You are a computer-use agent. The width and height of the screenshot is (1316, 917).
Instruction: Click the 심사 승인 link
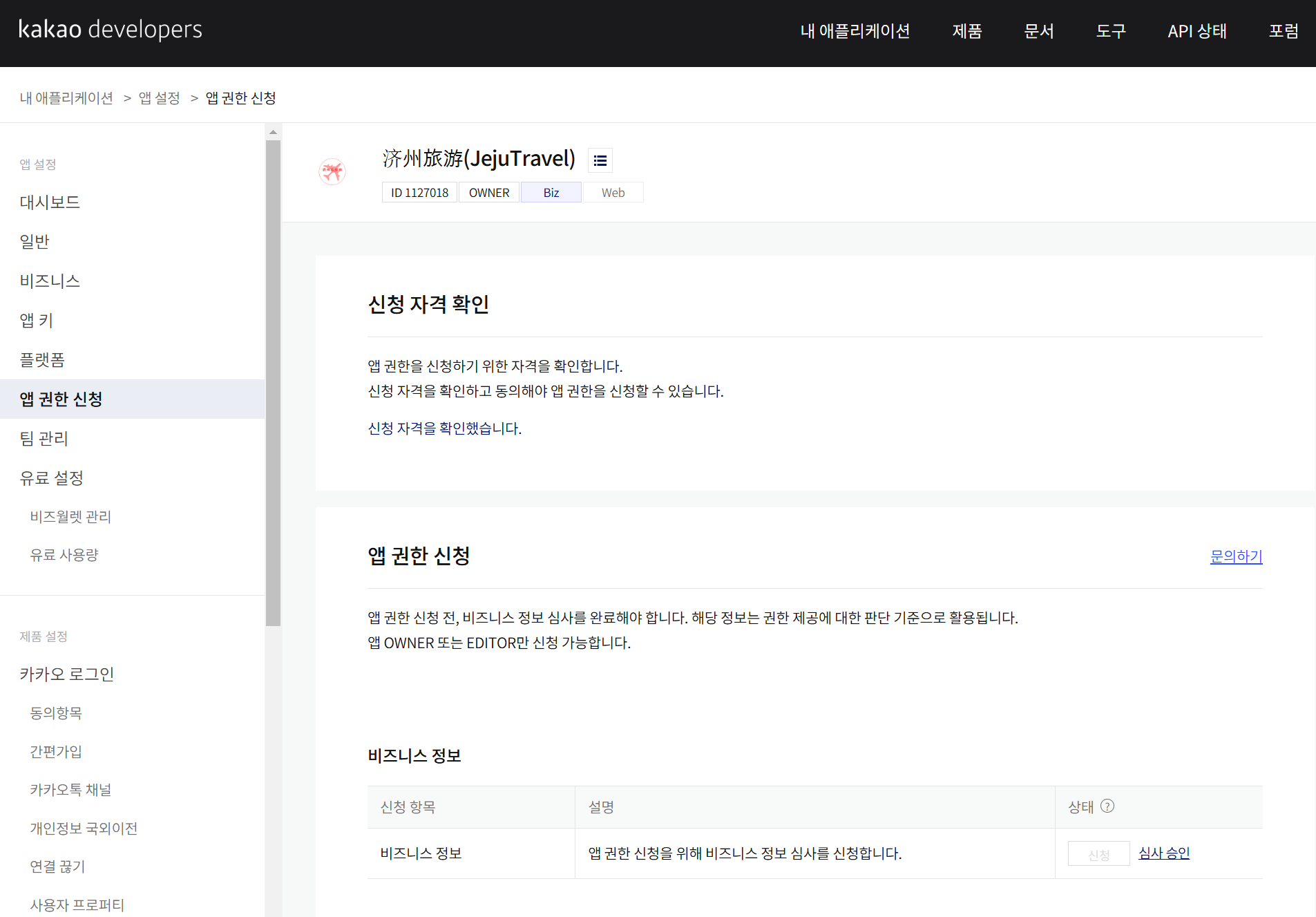coord(1164,853)
